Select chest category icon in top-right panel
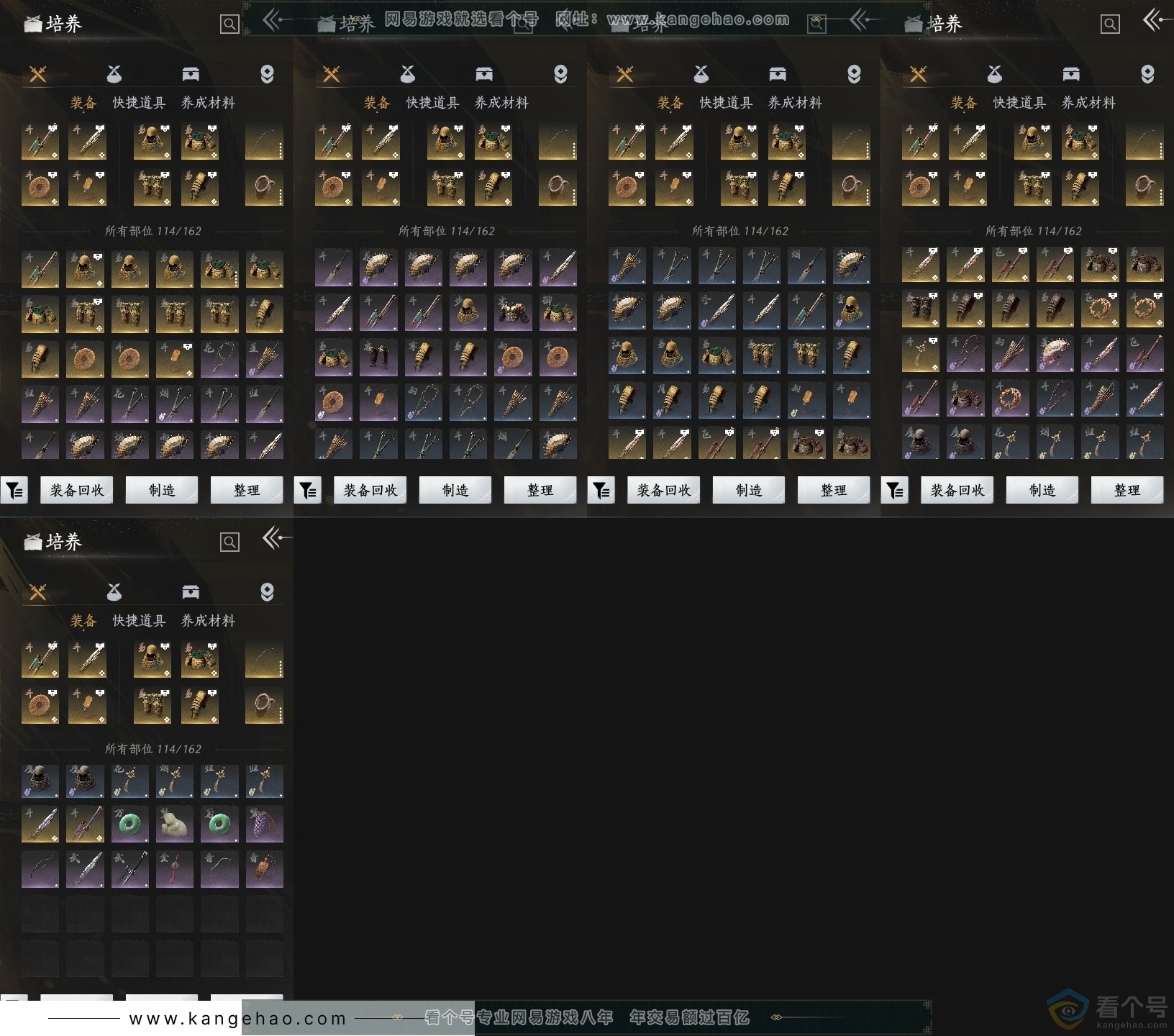 click(1071, 74)
